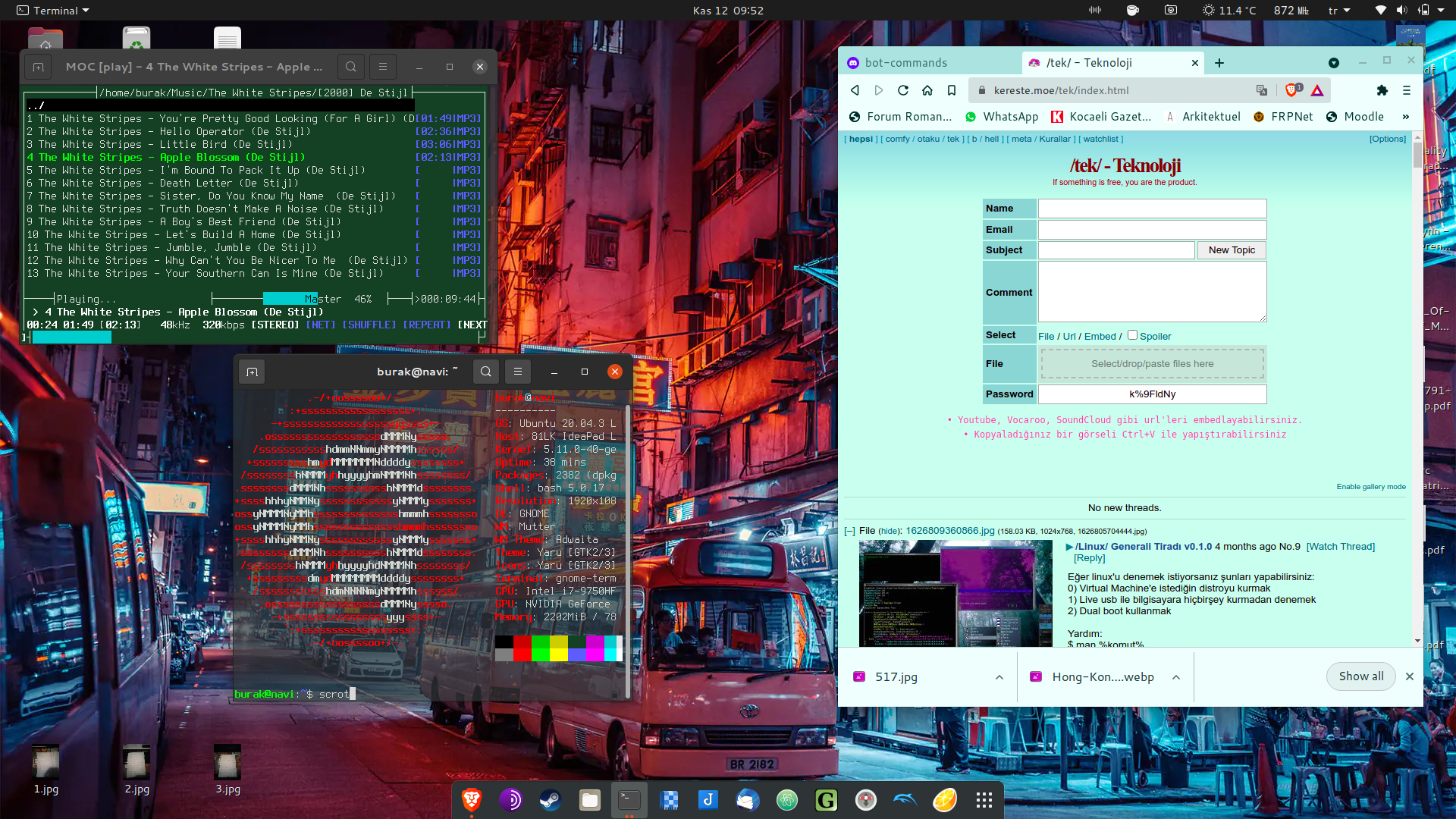Viewport: 1456px width, 819px height.
Task: Go back in browser history
Action: coord(855,90)
